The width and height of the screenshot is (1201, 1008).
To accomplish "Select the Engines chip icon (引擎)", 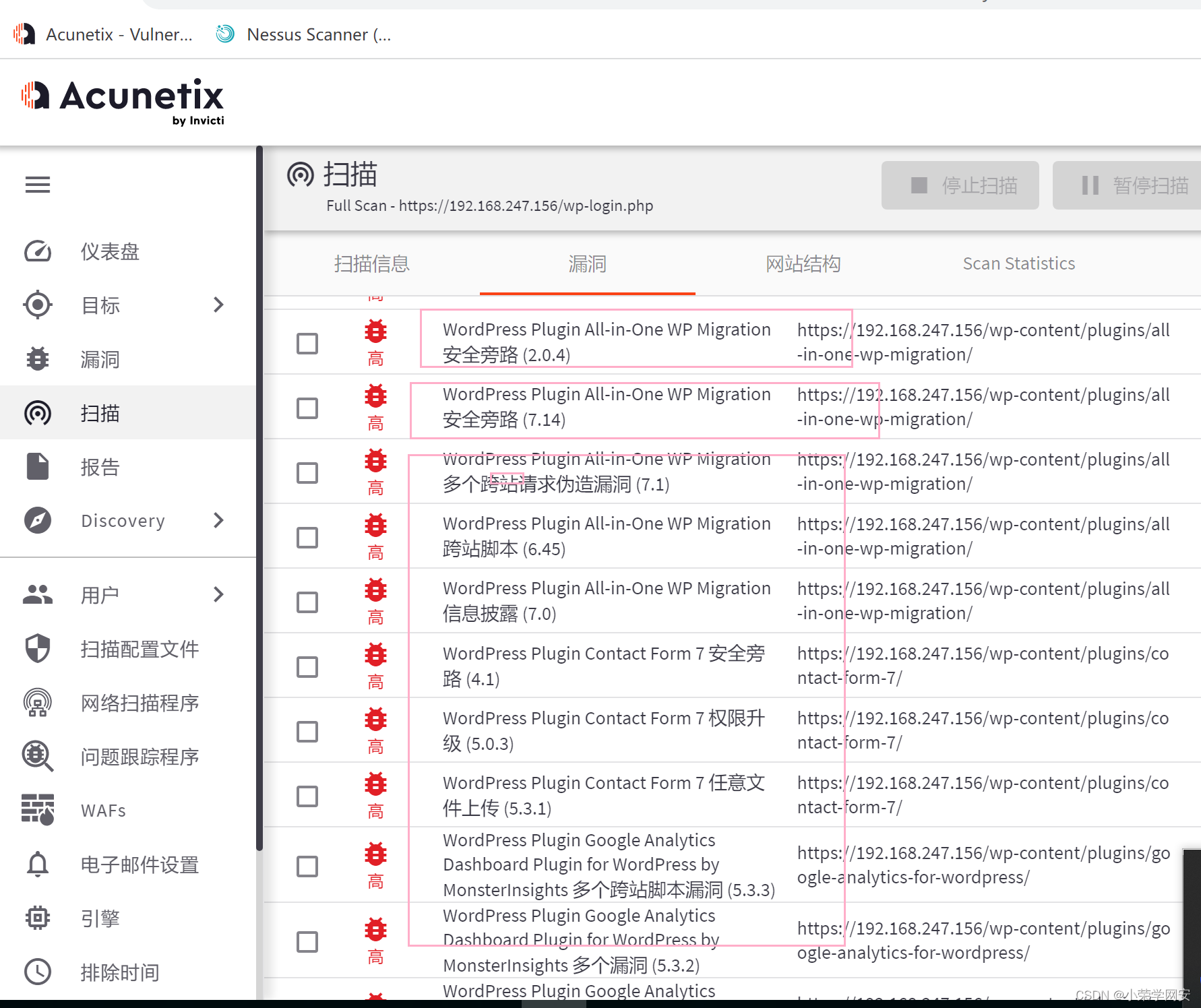I will (x=38, y=918).
